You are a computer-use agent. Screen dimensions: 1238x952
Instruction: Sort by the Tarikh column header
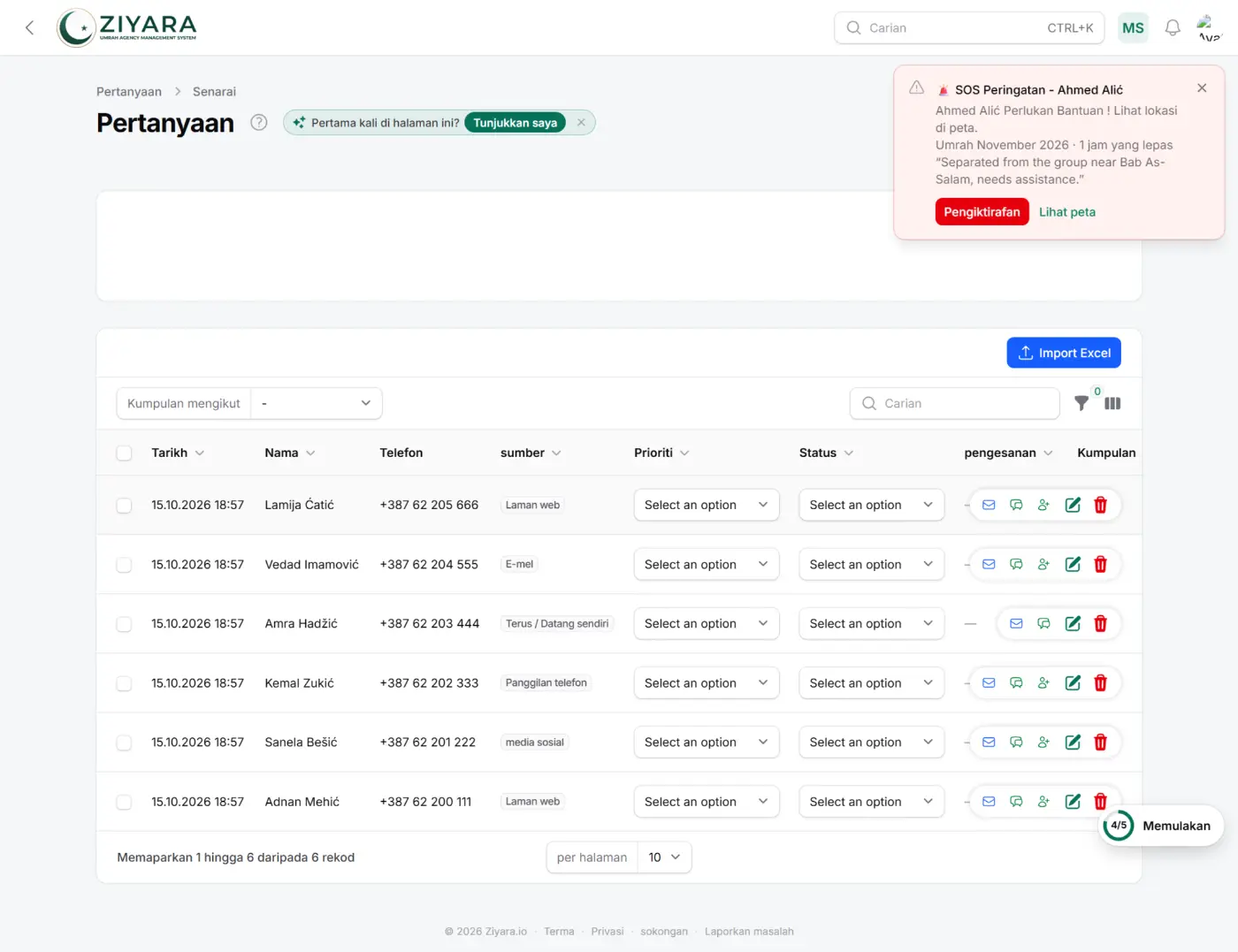pyautogui.click(x=177, y=453)
